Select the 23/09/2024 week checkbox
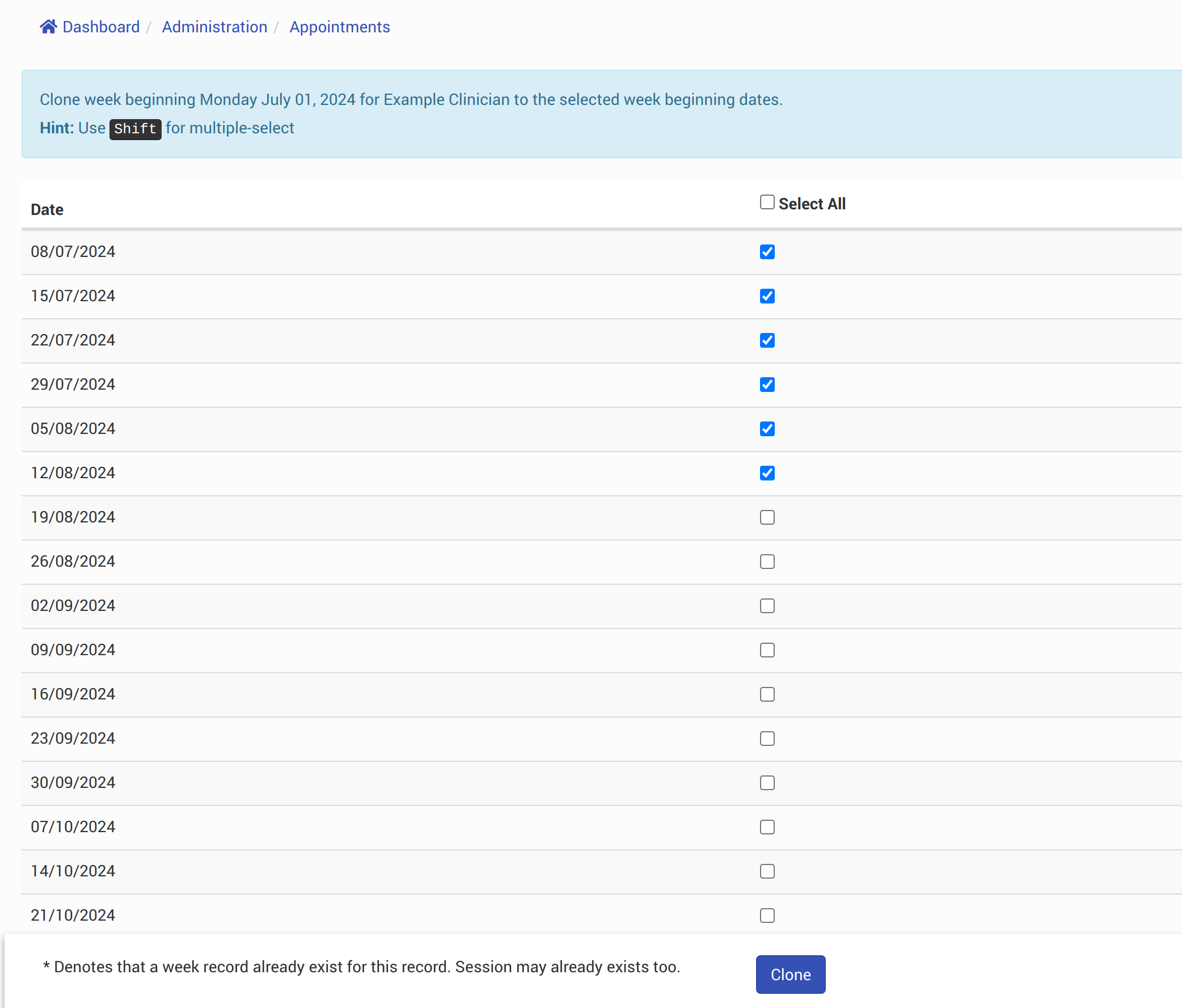The width and height of the screenshot is (1182, 1008). (767, 738)
